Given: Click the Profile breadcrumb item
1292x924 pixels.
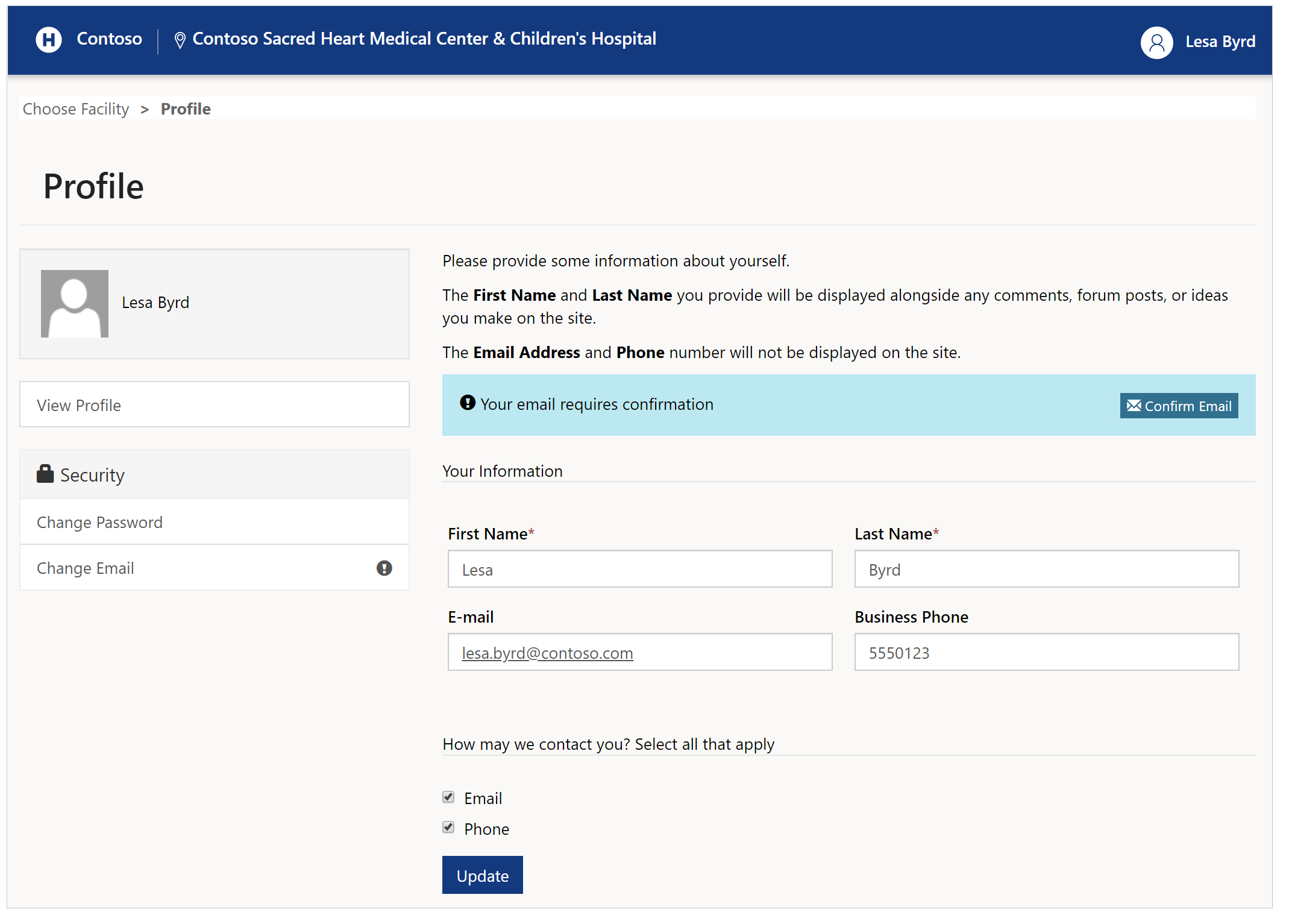Looking at the screenshot, I should pyautogui.click(x=186, y=108).
